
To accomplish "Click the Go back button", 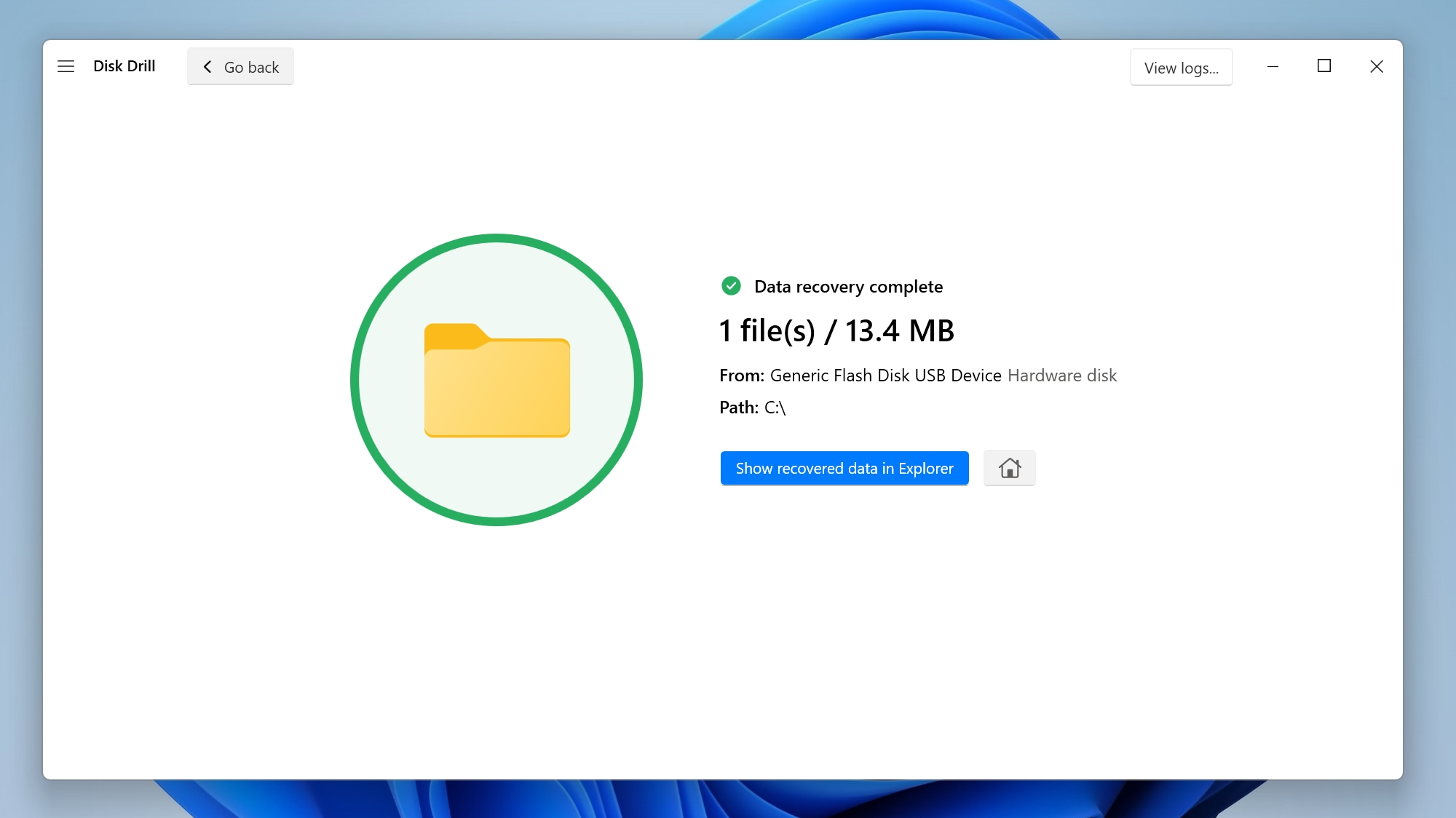I will 240,67.
